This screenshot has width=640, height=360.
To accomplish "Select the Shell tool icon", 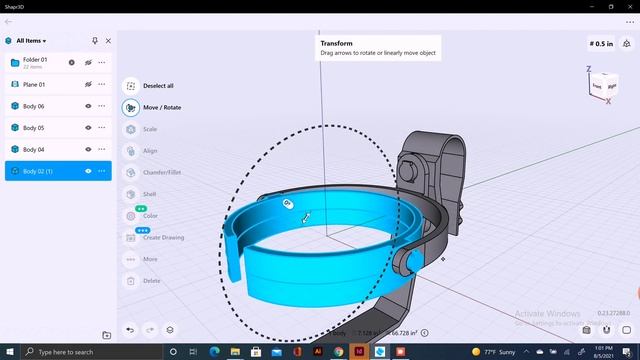I will (x=131, y=194).
